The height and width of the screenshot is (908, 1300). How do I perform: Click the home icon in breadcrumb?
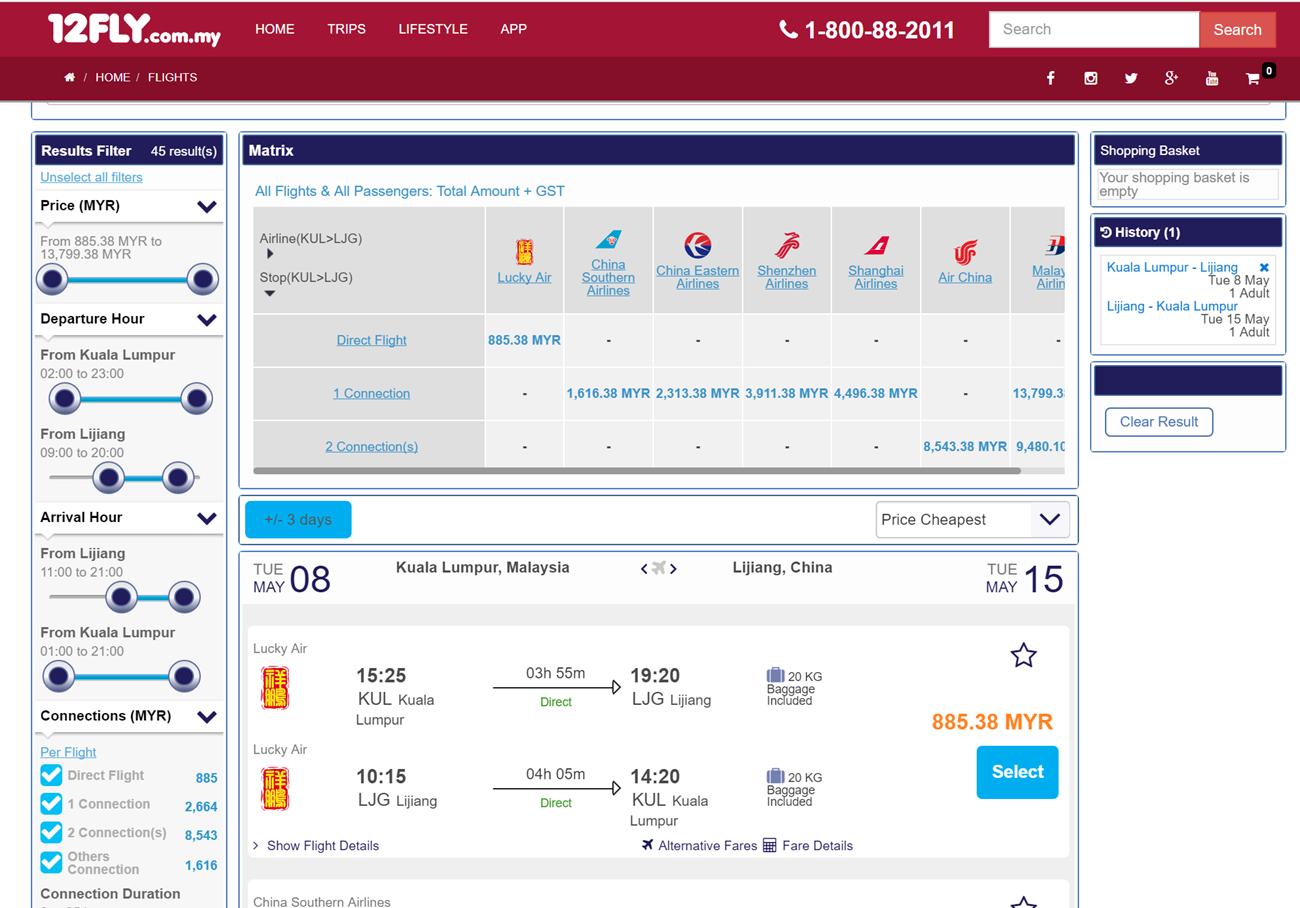coord(69,77)
